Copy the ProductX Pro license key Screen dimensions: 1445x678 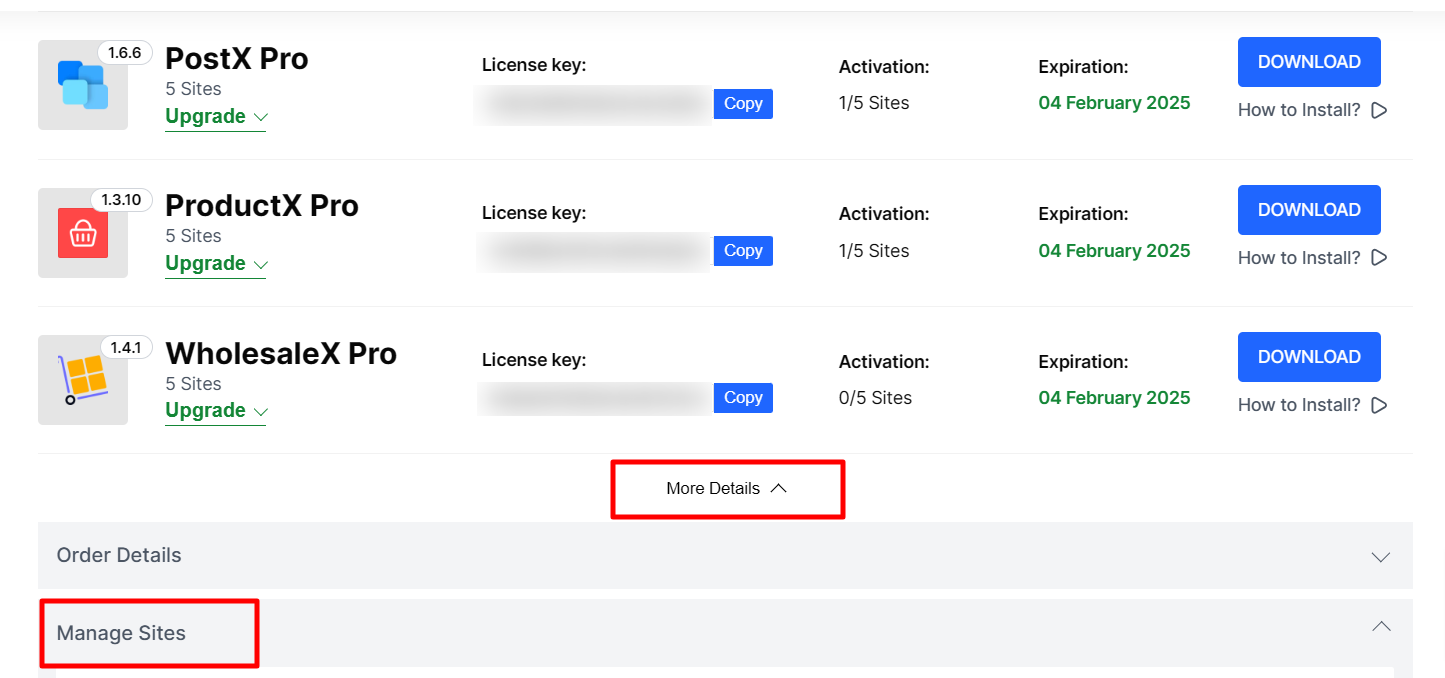(x=743, y=251)
